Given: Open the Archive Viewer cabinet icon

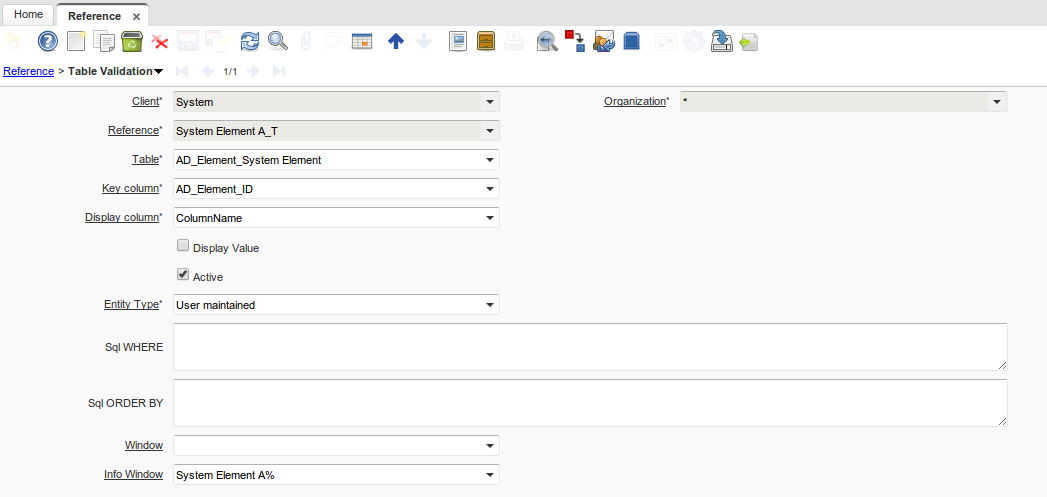Looking at the screenshot, I should [485, 41].
